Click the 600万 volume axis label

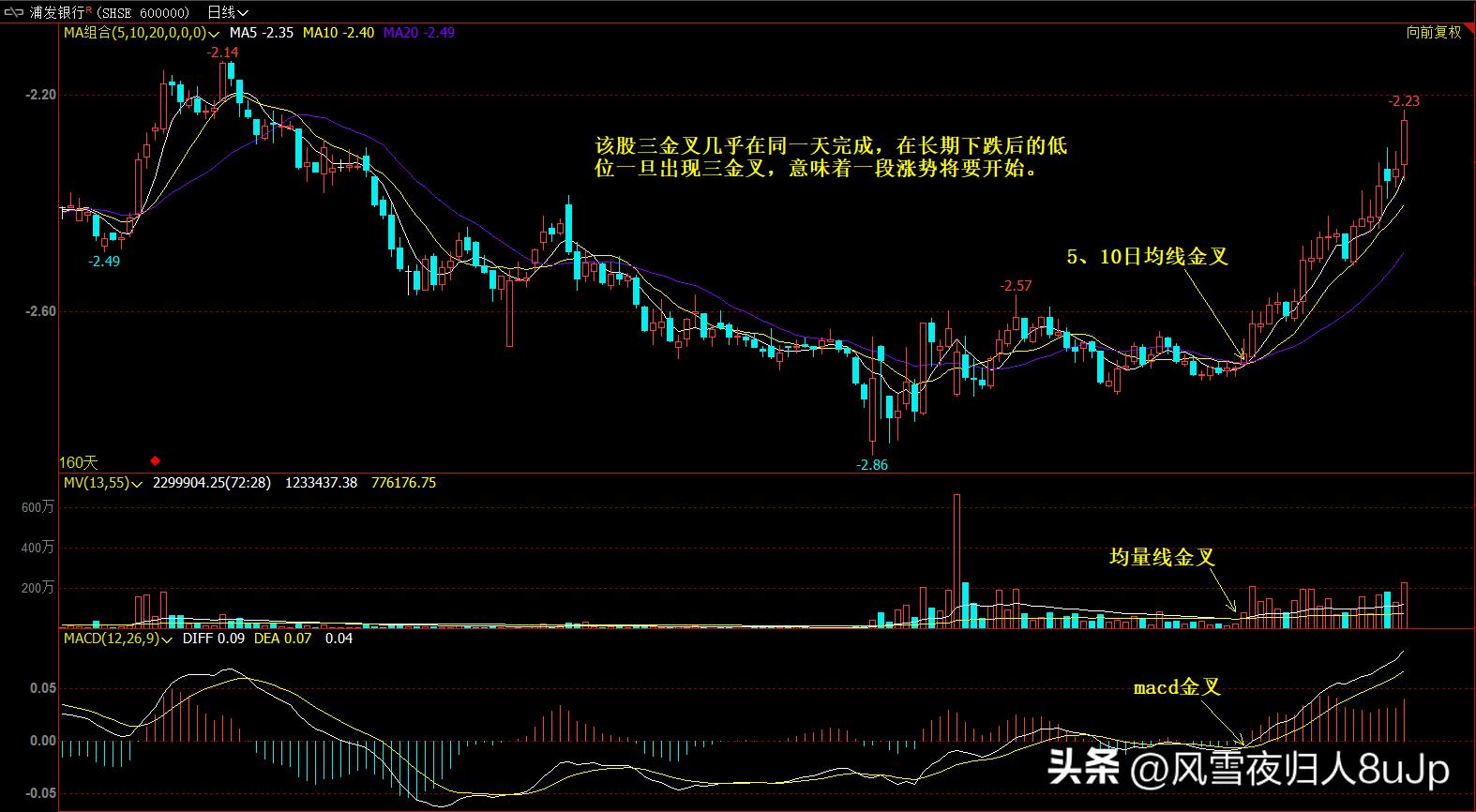[38, 507]
